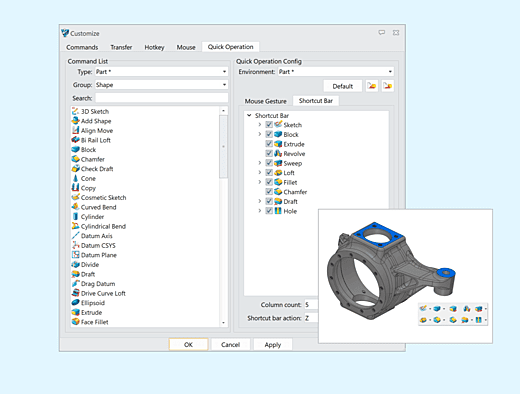This screenshot has height=394, width=520.
Task: Click the OK button
Action: [188, 345]
